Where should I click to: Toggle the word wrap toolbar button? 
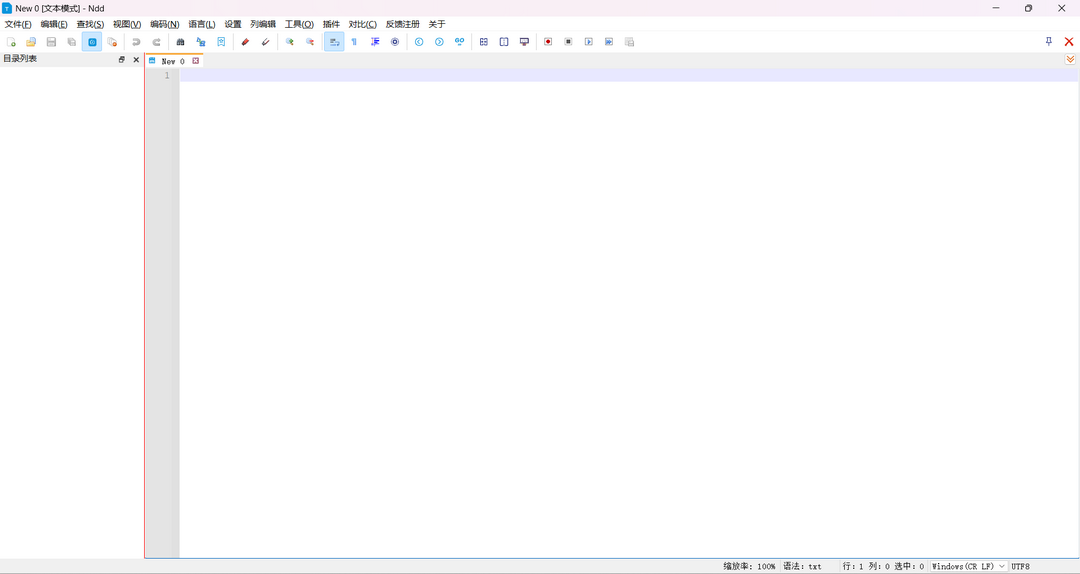point(334,42)
